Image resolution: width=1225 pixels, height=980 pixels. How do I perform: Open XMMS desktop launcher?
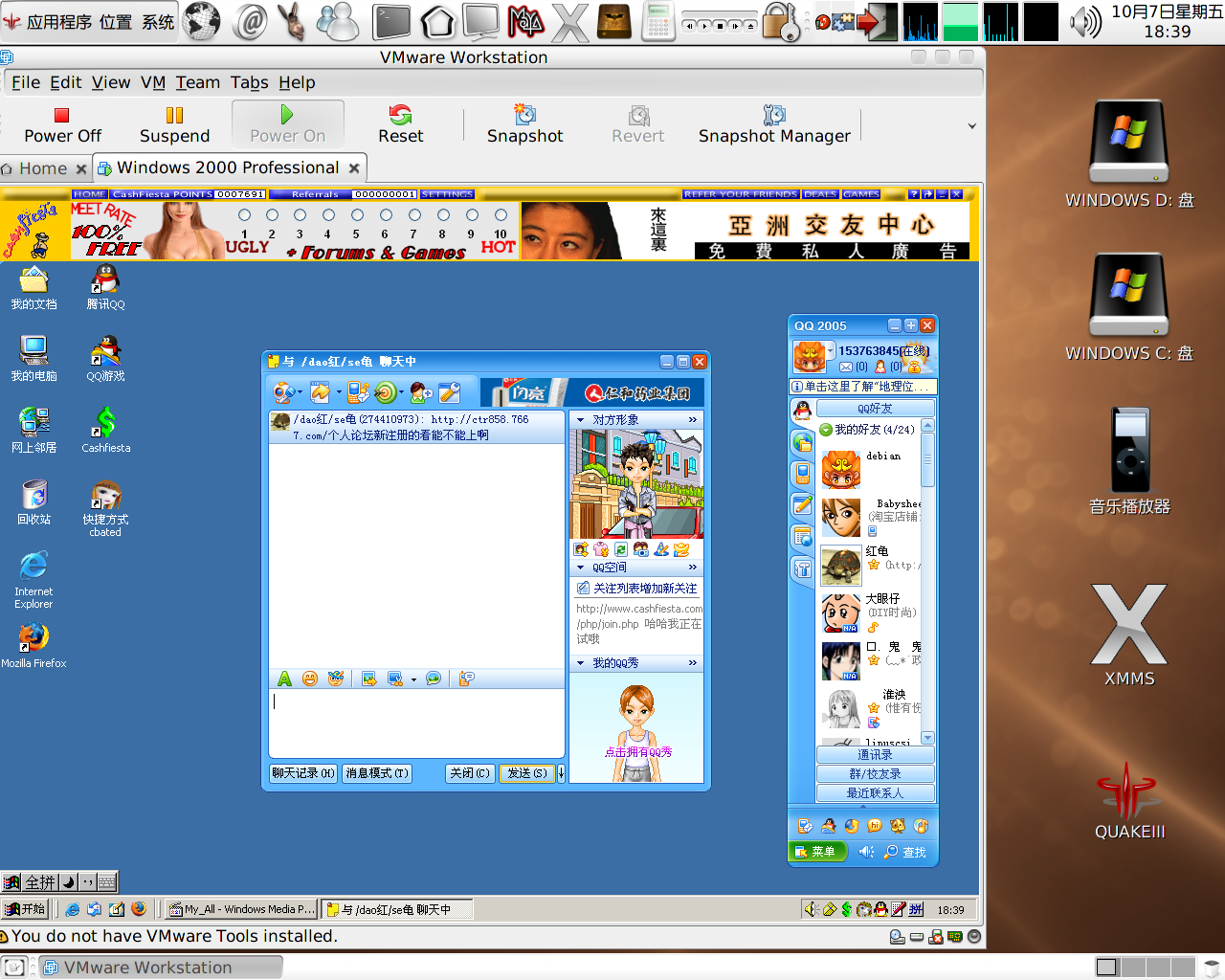(x=1129, y=635)
